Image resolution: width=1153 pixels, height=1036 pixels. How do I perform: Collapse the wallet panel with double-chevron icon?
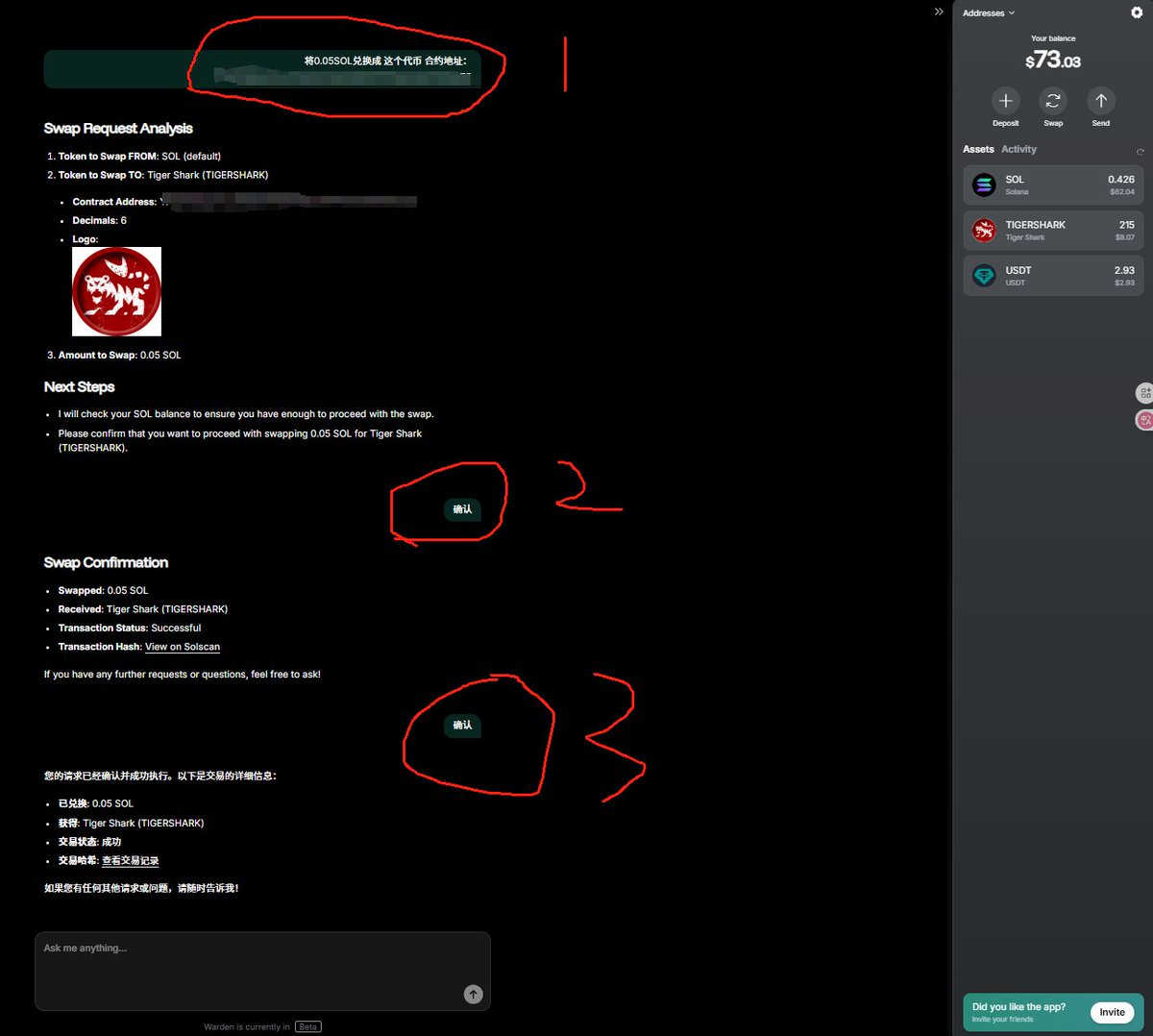click(939, 12)
